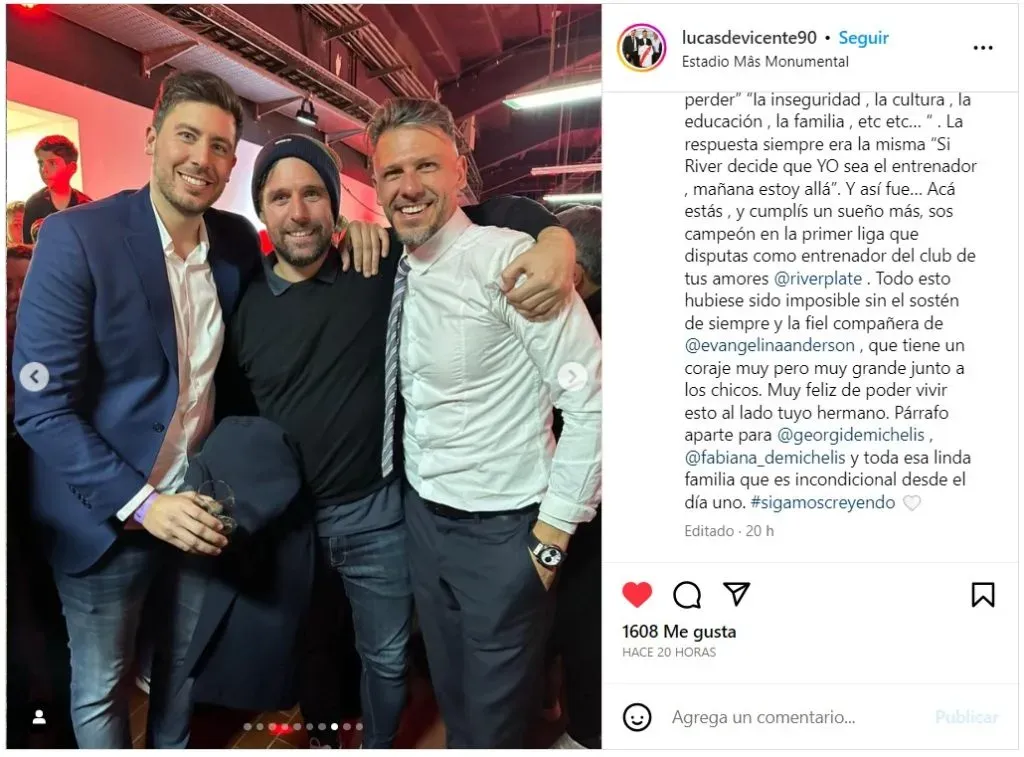Show tagged people icon on photo

(x=39, y=717)
